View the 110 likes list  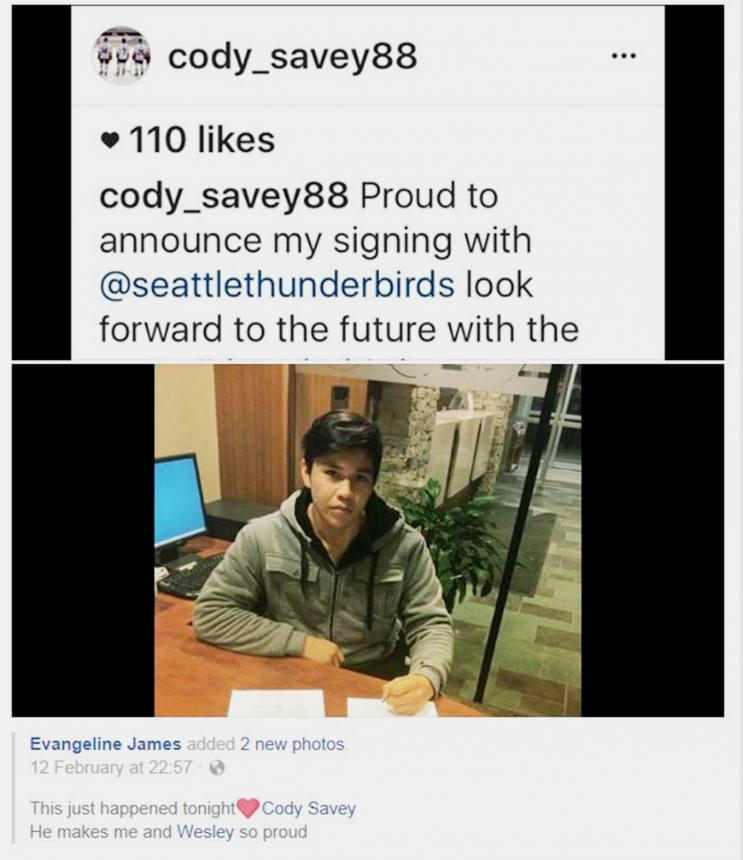[x=202, y=140]
